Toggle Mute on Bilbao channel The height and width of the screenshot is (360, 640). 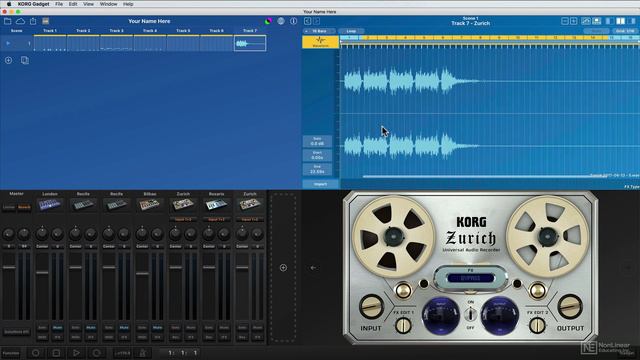[x=158, y=327]
